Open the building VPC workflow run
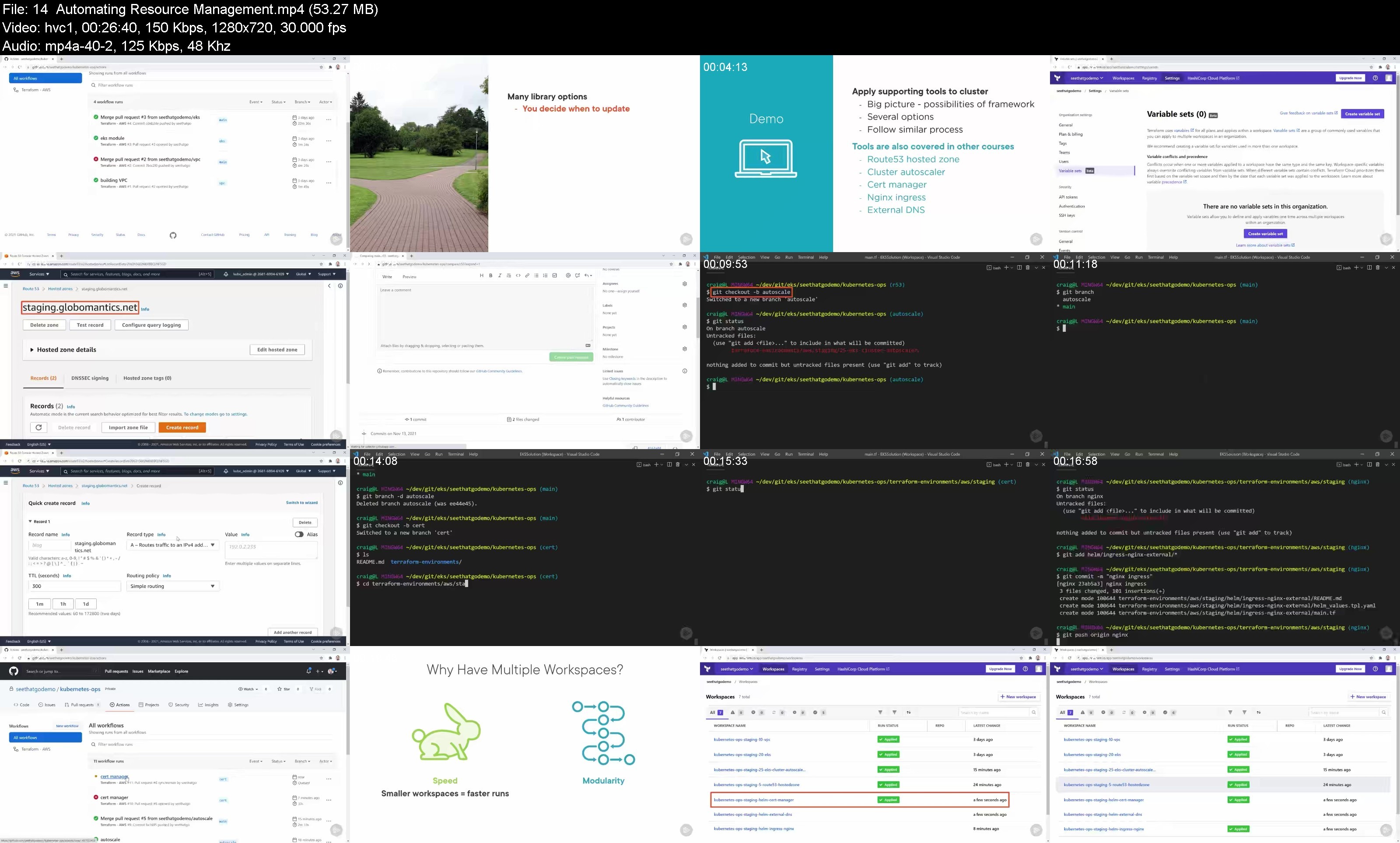 point(114,180)
